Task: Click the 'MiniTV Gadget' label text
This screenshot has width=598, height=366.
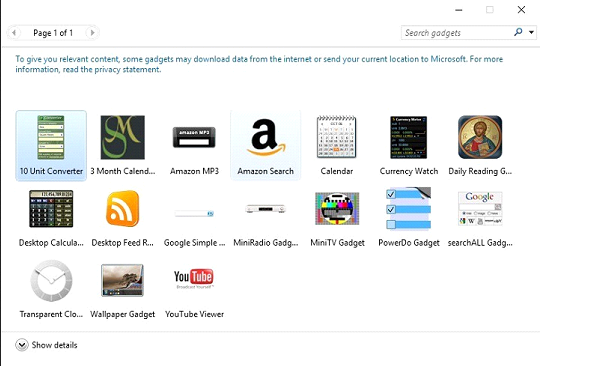Action: click(337, 243)
